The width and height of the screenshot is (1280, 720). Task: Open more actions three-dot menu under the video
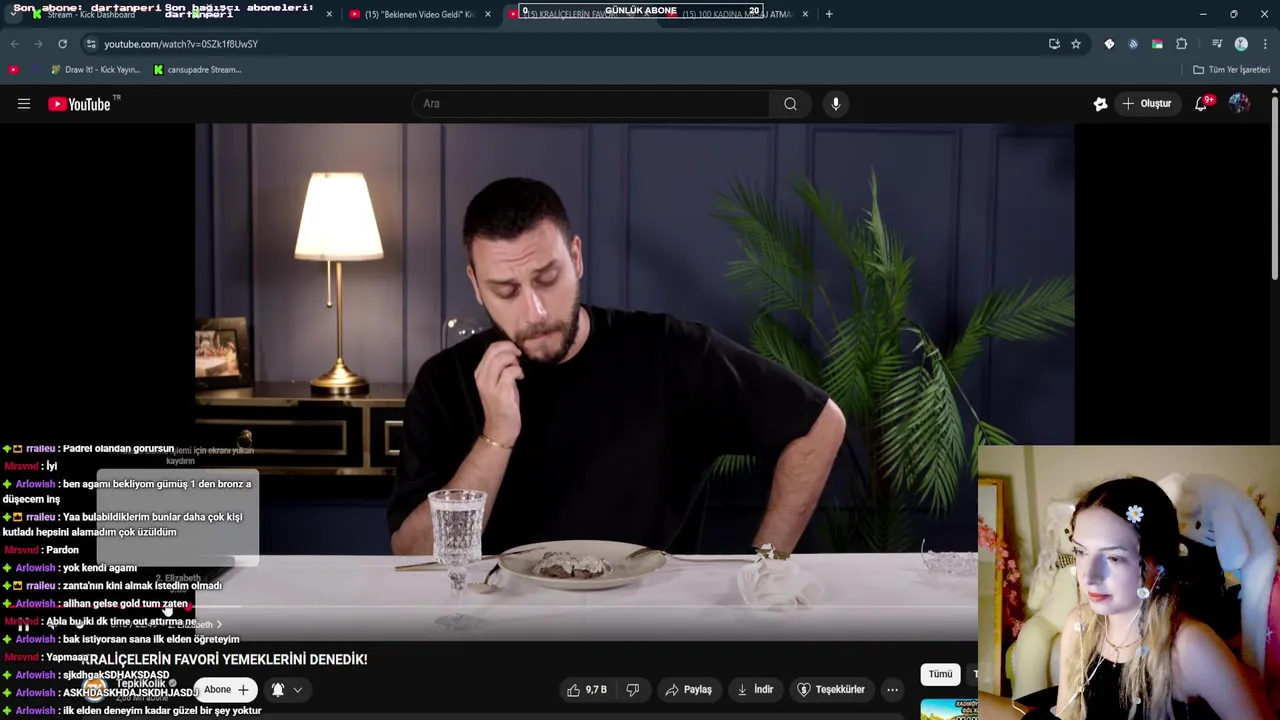click(892, 690)
